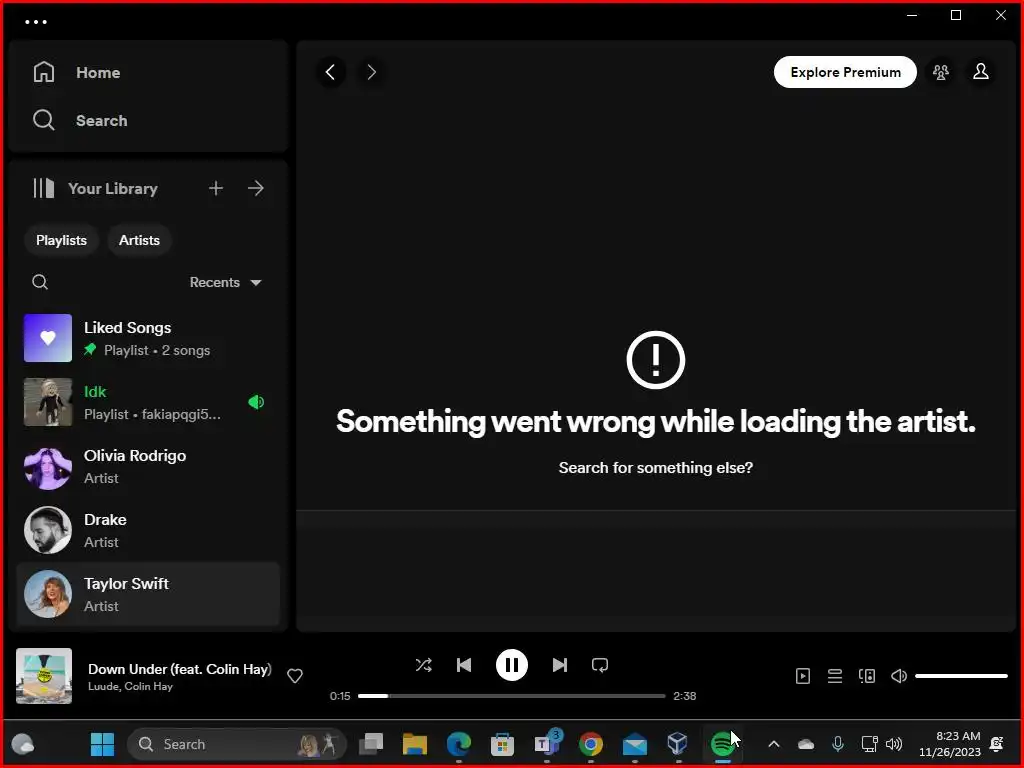Filter library by Artists
This screenshot has height=768, width=1024.
click(139, 240)
